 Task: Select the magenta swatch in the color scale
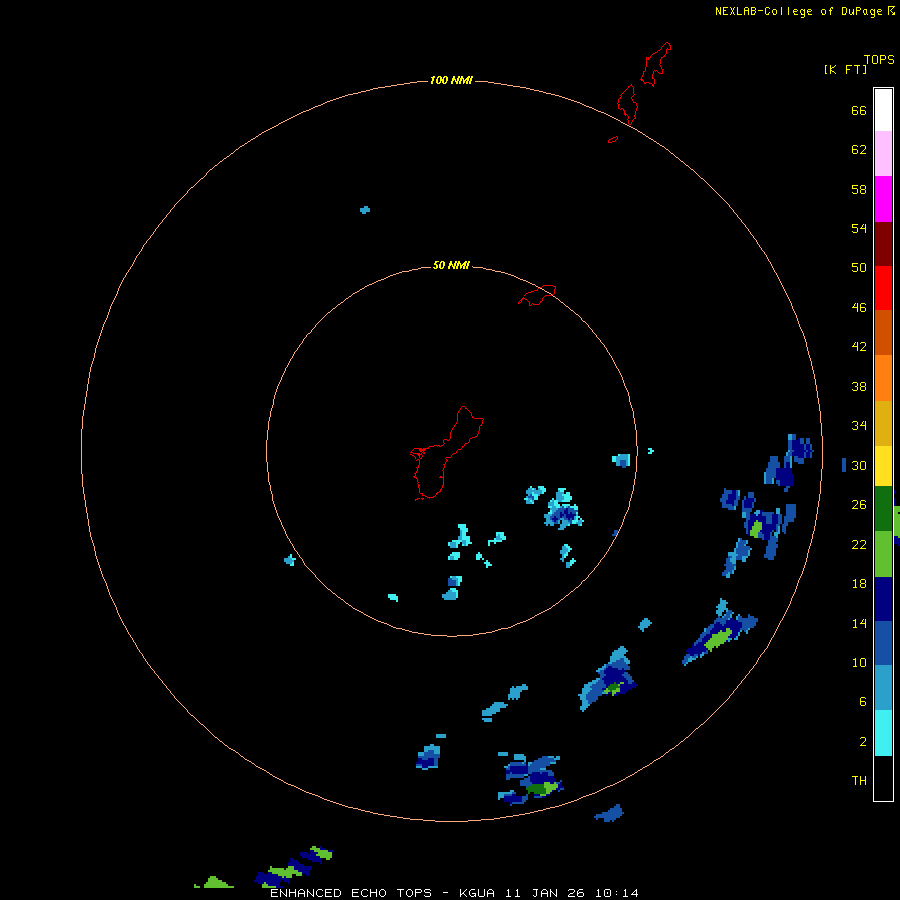coord(883,199)
